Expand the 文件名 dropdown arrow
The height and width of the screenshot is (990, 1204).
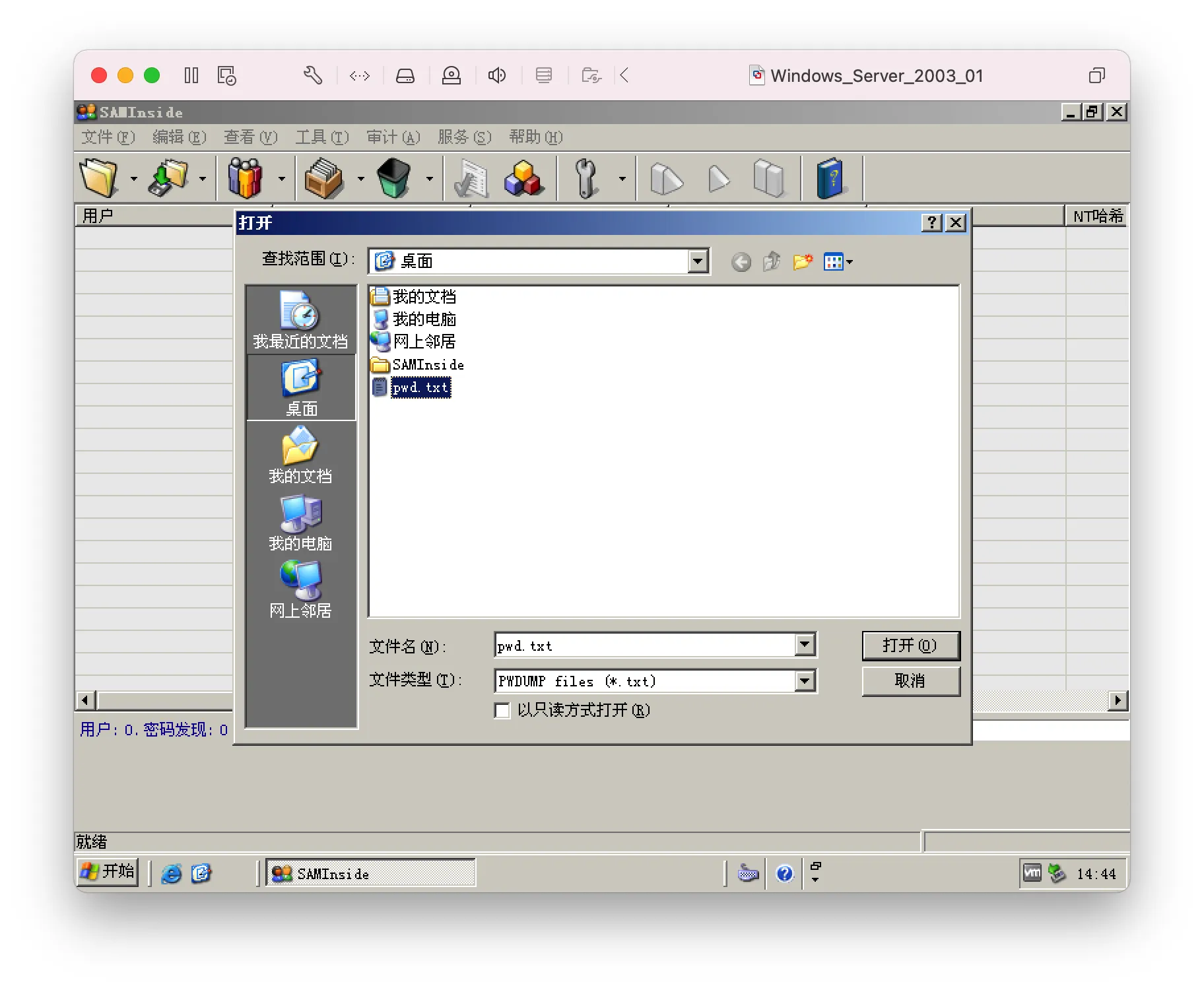(805, 645)
